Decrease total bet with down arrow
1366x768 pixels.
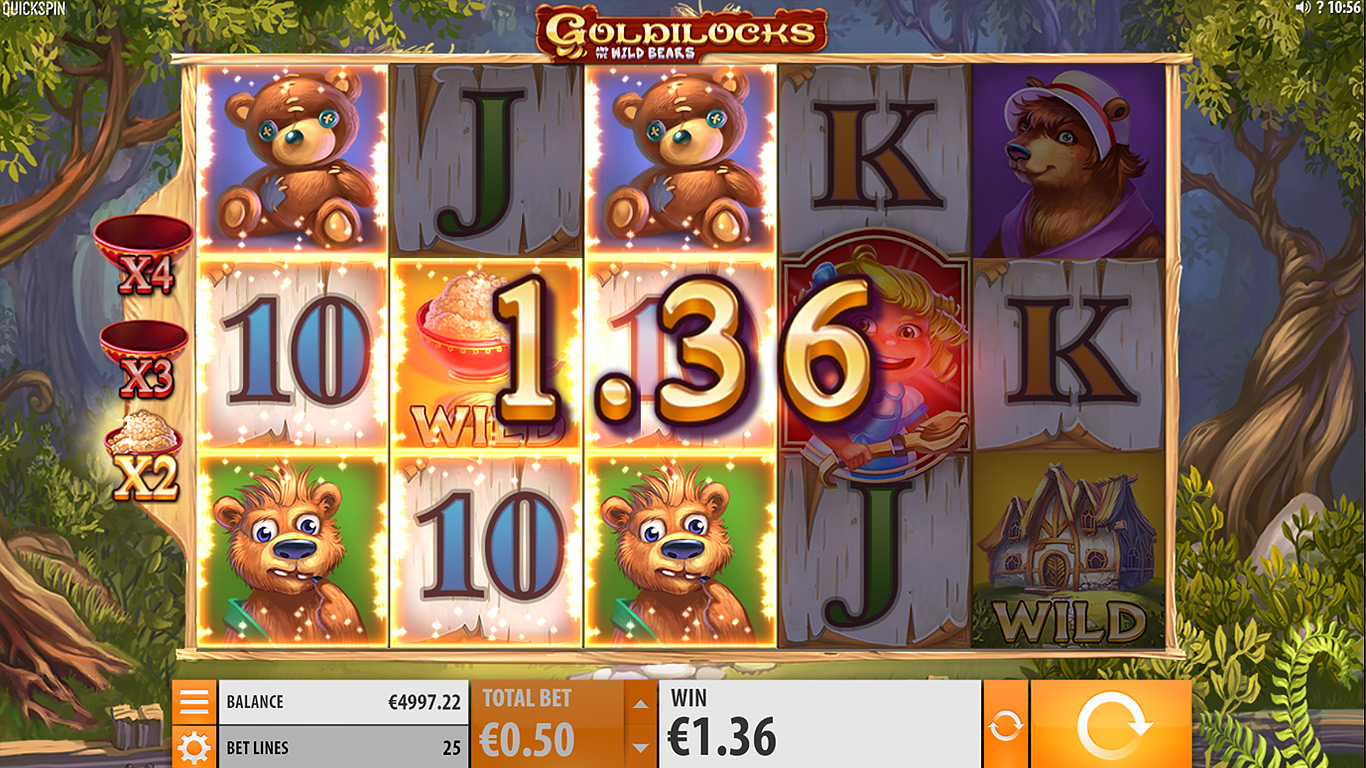click(x=640, y=747)
